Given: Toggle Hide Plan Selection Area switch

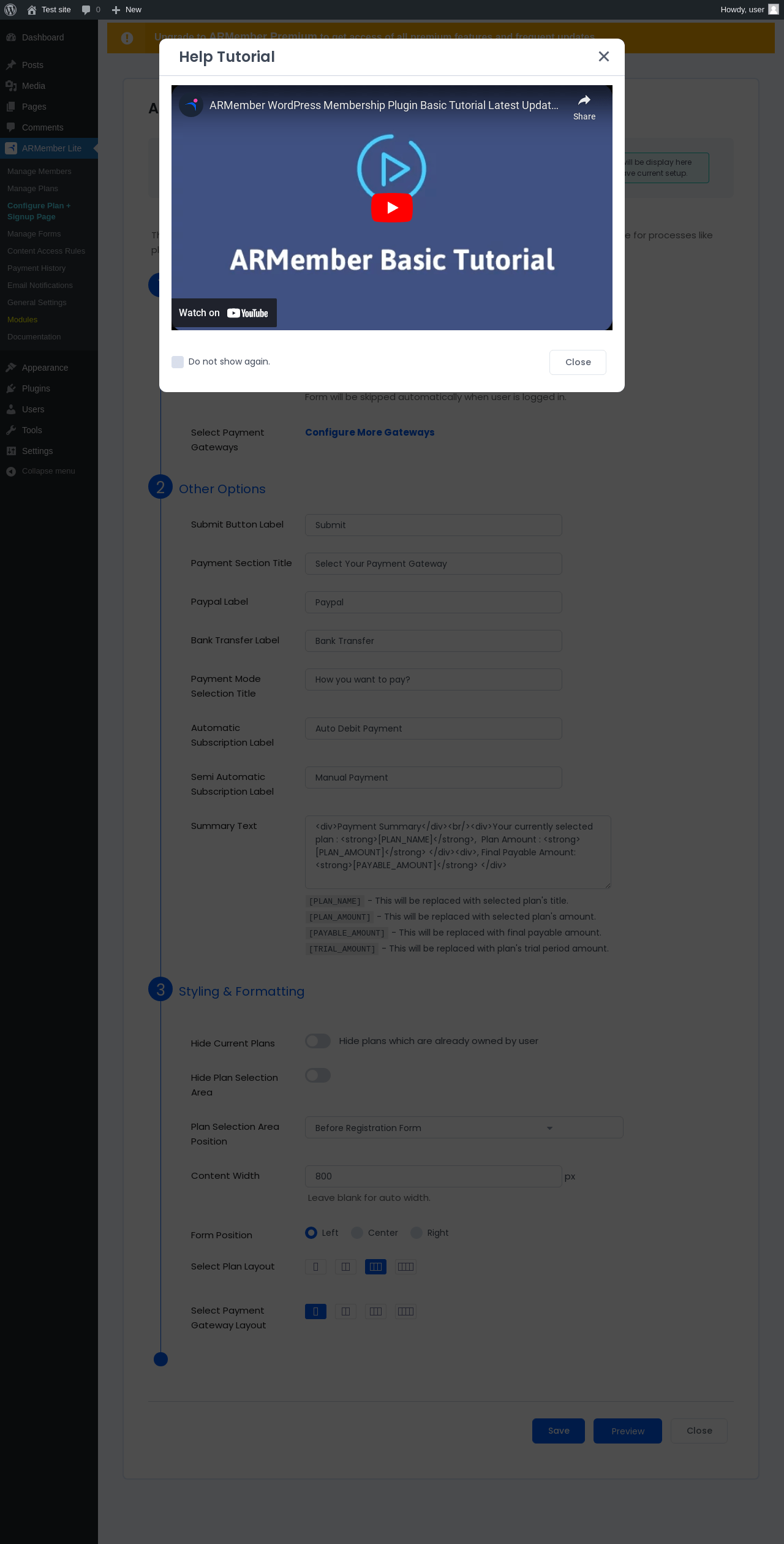Looking at the screenshot, I should pyautogui.click(x=318, y=1075).
